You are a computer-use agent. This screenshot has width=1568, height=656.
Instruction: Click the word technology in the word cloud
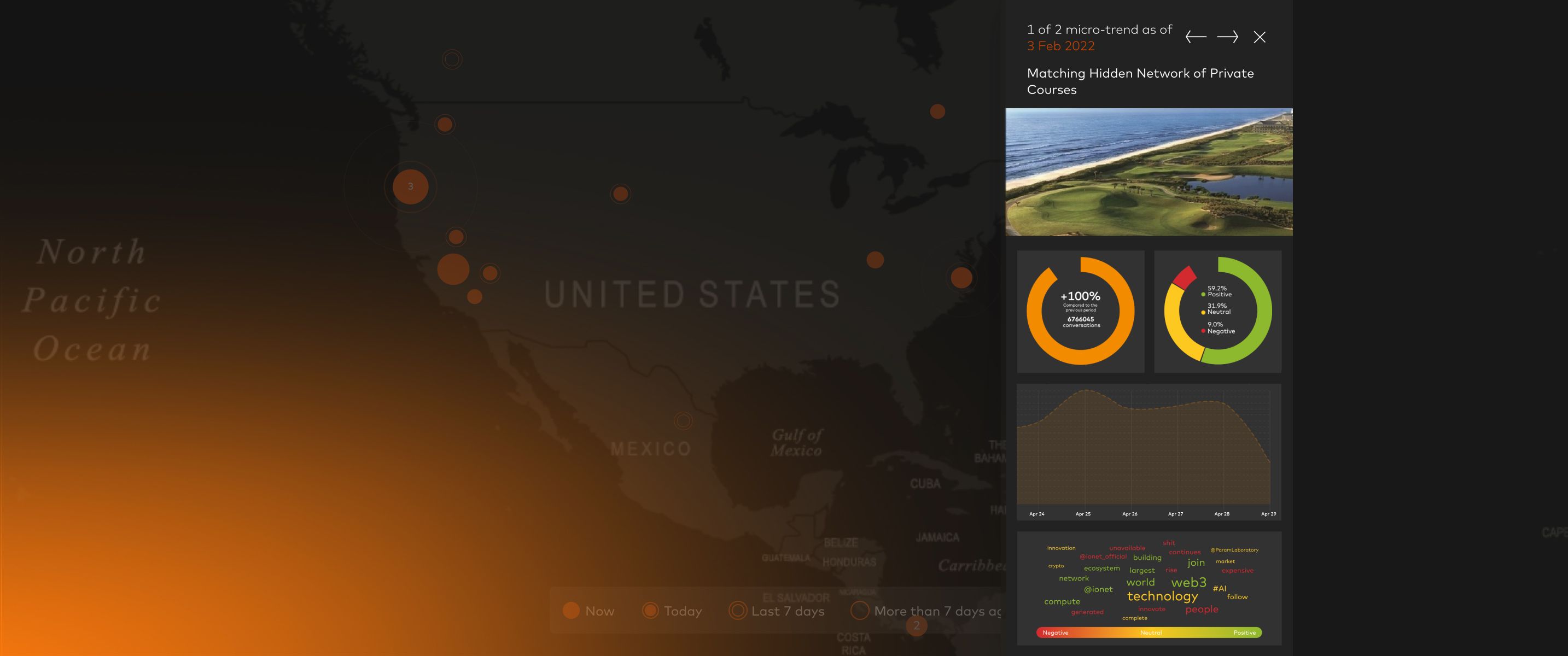1162,596
